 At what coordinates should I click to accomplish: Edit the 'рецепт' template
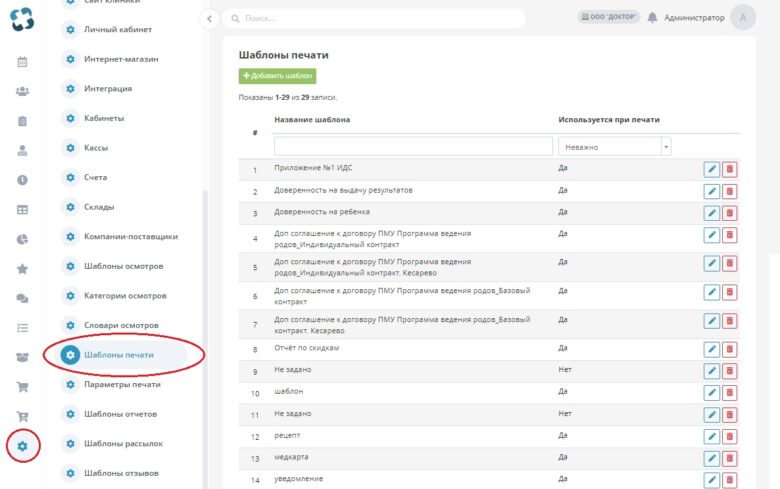click(x=712, y=436)
